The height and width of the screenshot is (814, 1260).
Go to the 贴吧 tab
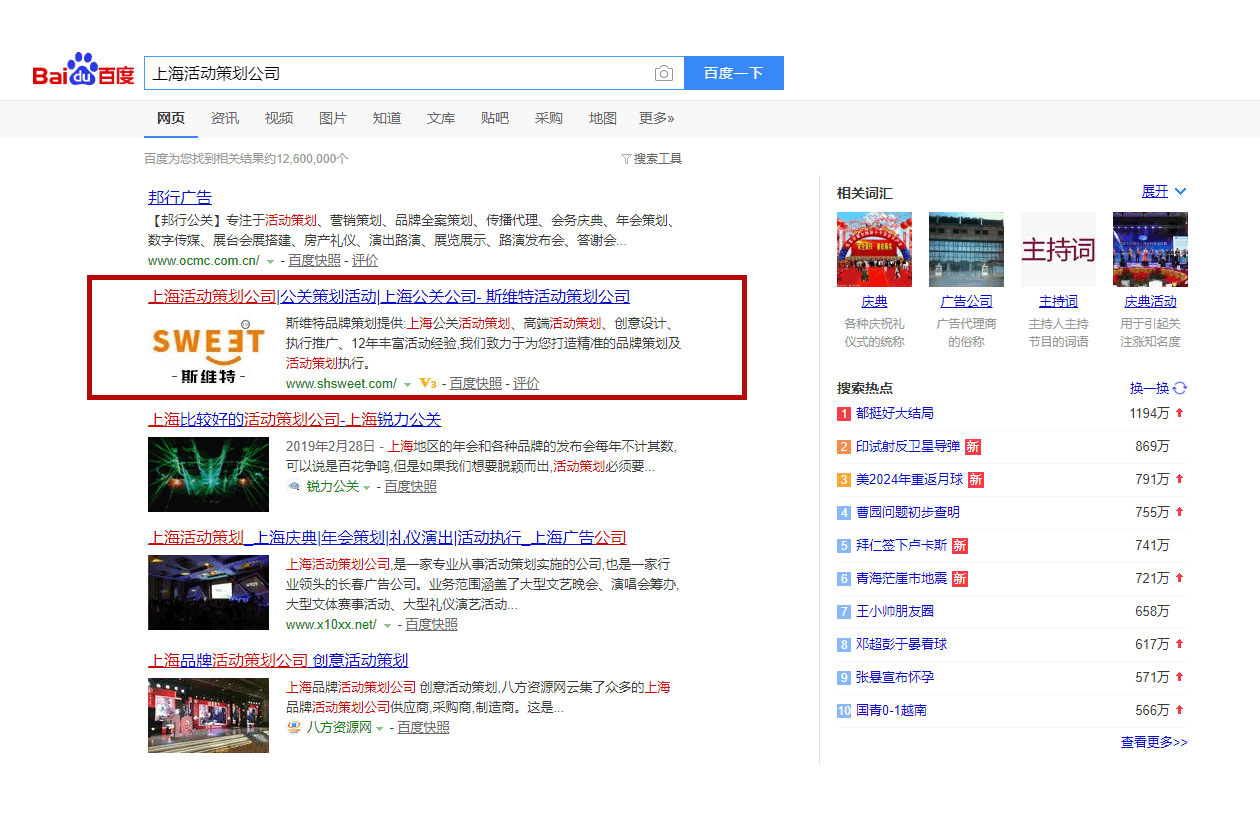click(495, 118)
